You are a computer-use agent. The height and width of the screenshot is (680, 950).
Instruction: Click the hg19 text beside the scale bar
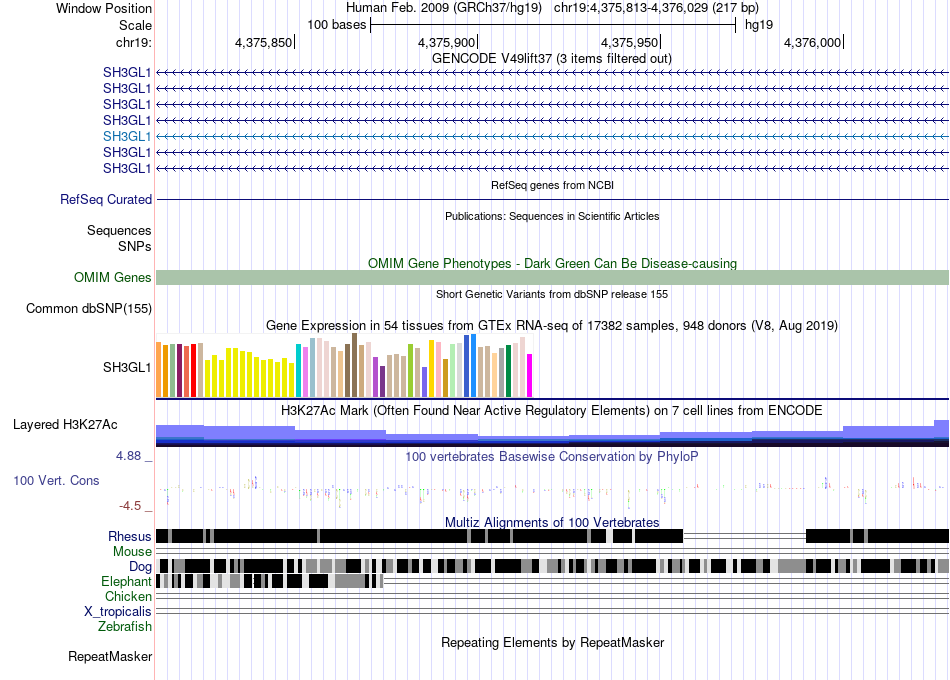(759, 25)
